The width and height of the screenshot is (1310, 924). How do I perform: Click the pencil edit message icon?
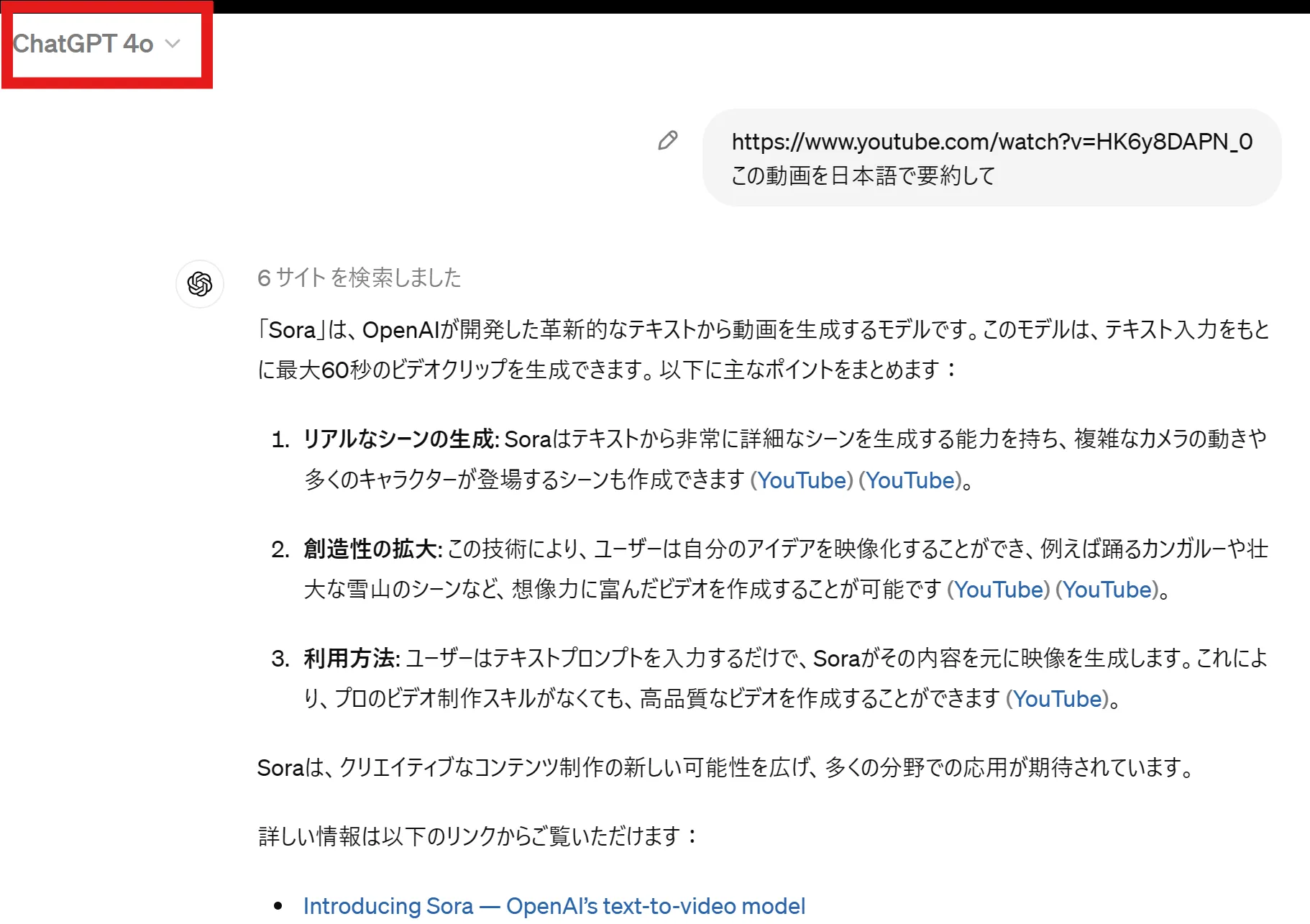point(668,140)
